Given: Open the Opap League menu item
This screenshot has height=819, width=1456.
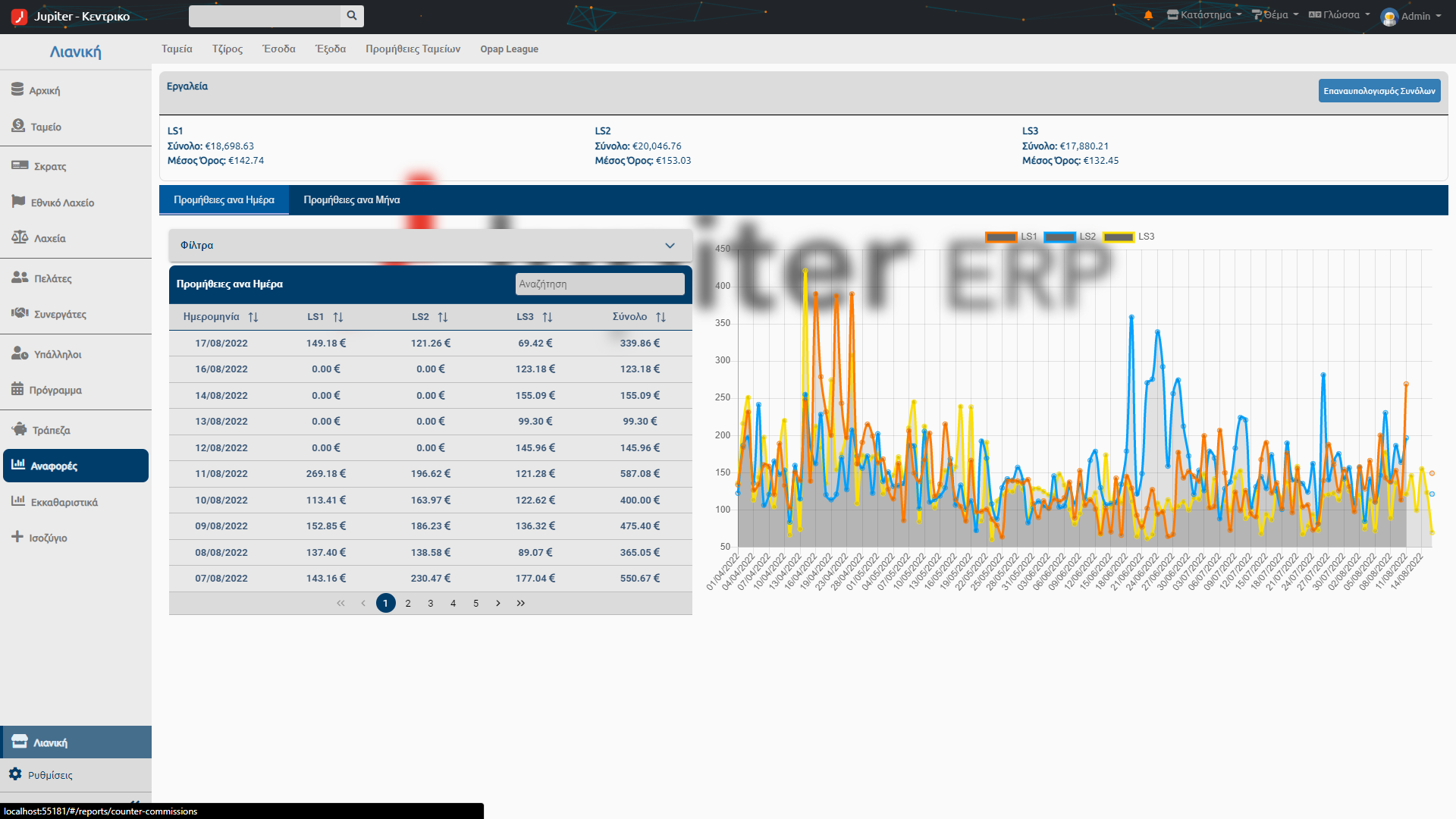Looking at the screenshot, I should click(x=509, y=49).
